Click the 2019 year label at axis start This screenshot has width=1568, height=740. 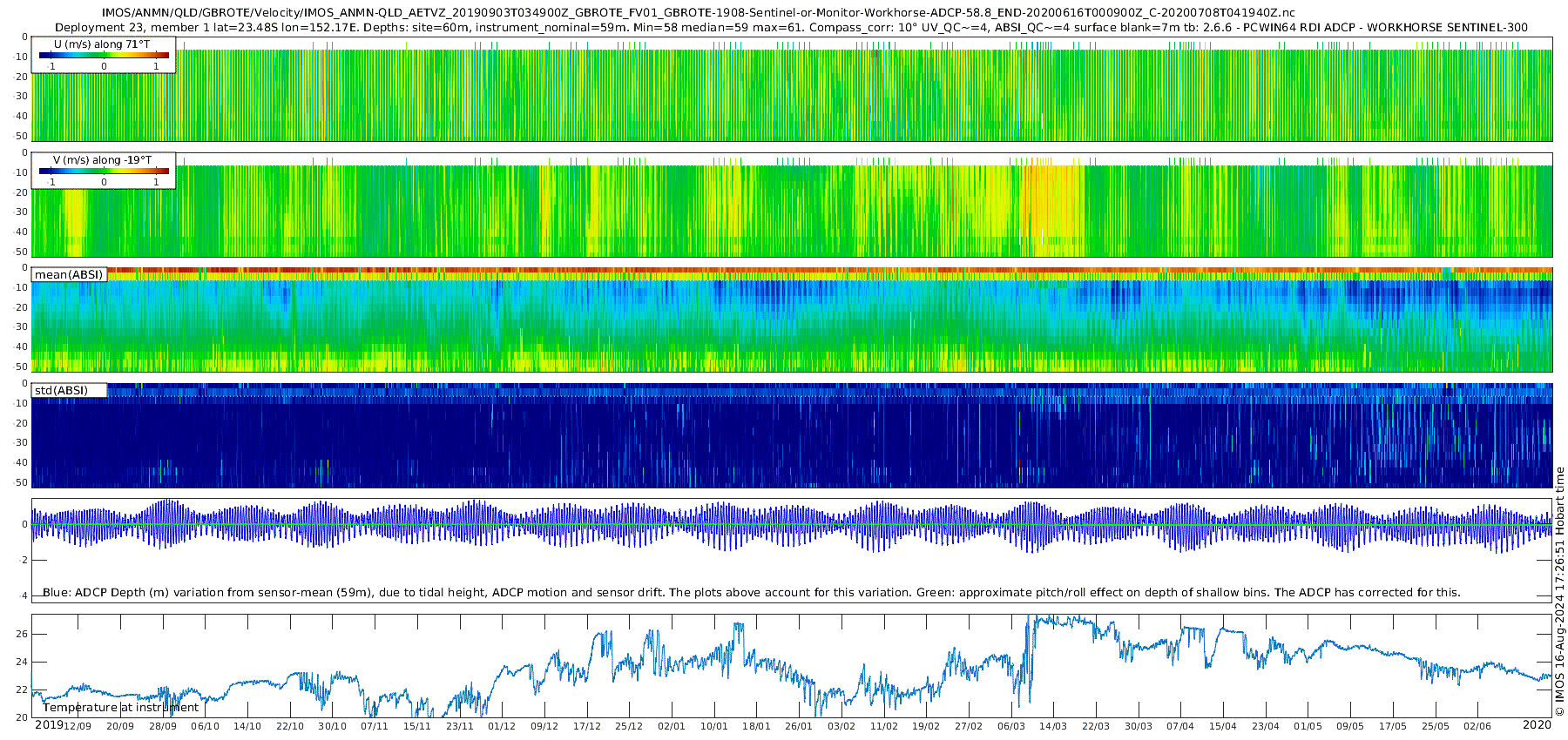click(x=49, y=725)
